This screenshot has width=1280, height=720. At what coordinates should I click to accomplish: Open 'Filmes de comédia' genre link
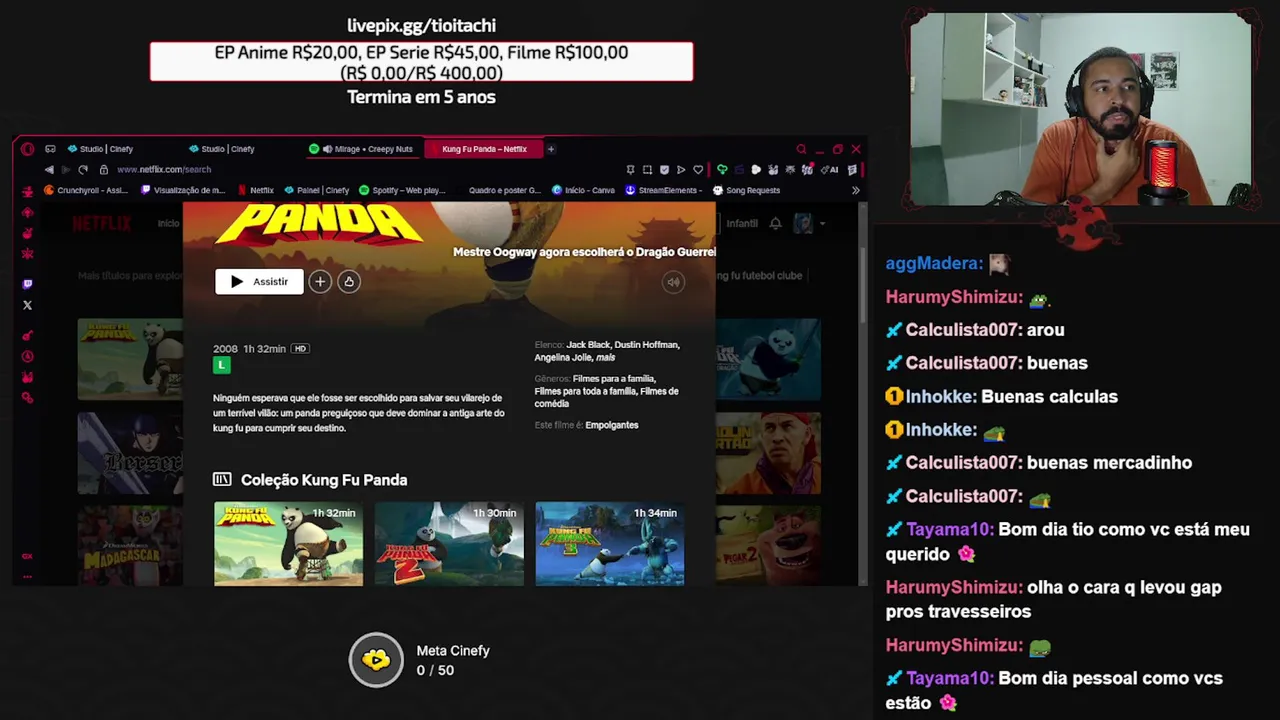[606, 397]
